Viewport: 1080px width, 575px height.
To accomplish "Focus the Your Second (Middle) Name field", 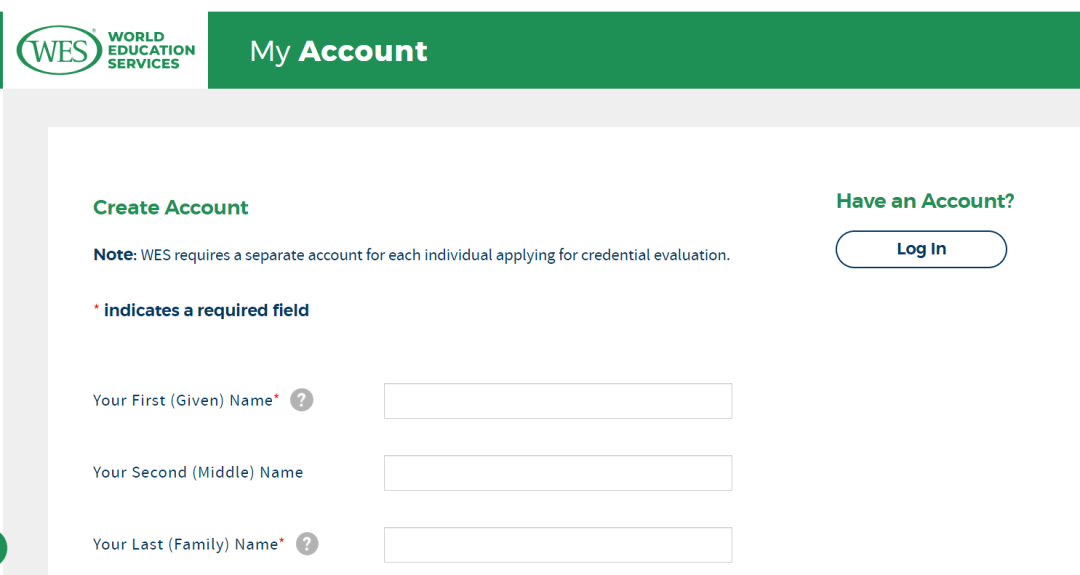I will 558,473.
